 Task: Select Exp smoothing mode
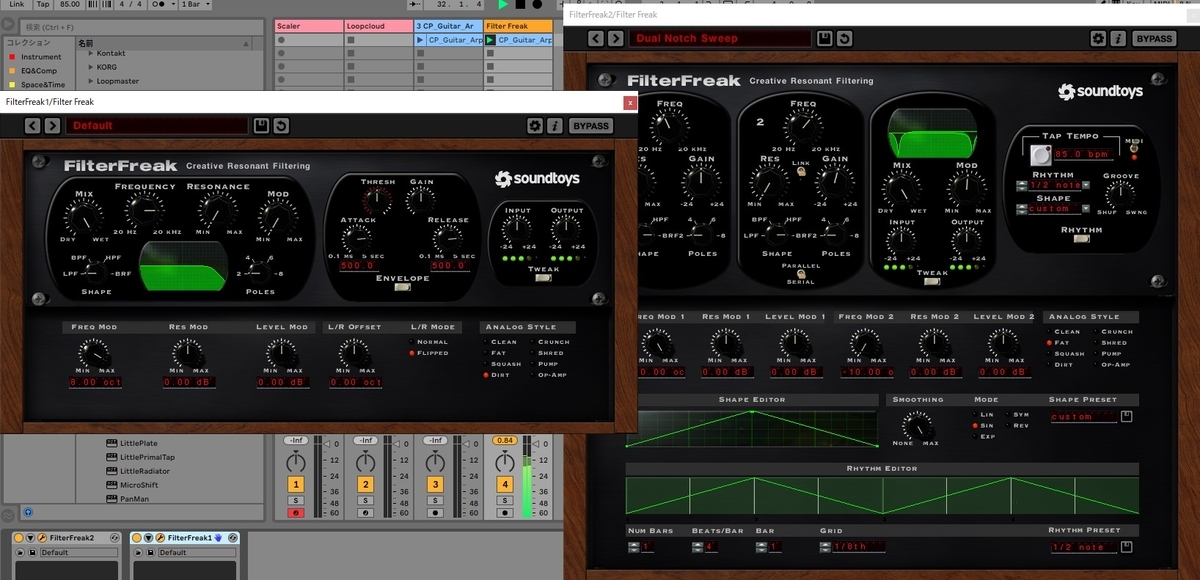tap(983, 436)
